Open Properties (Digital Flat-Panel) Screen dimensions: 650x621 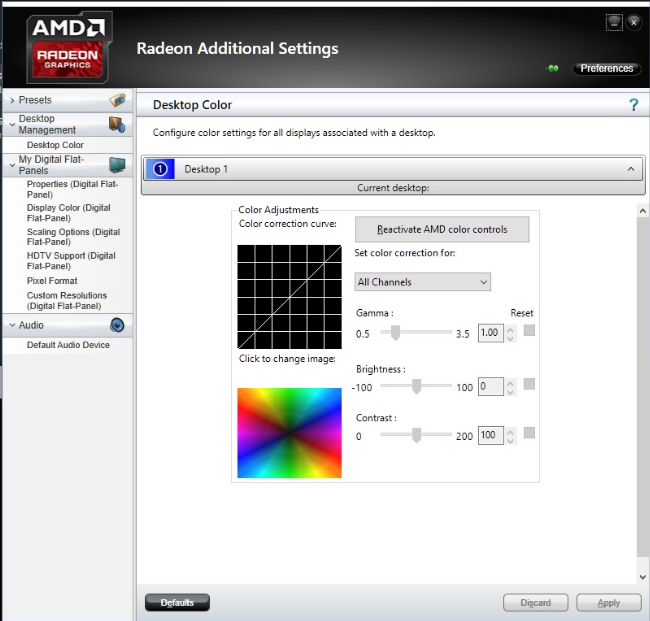(72, 189)
